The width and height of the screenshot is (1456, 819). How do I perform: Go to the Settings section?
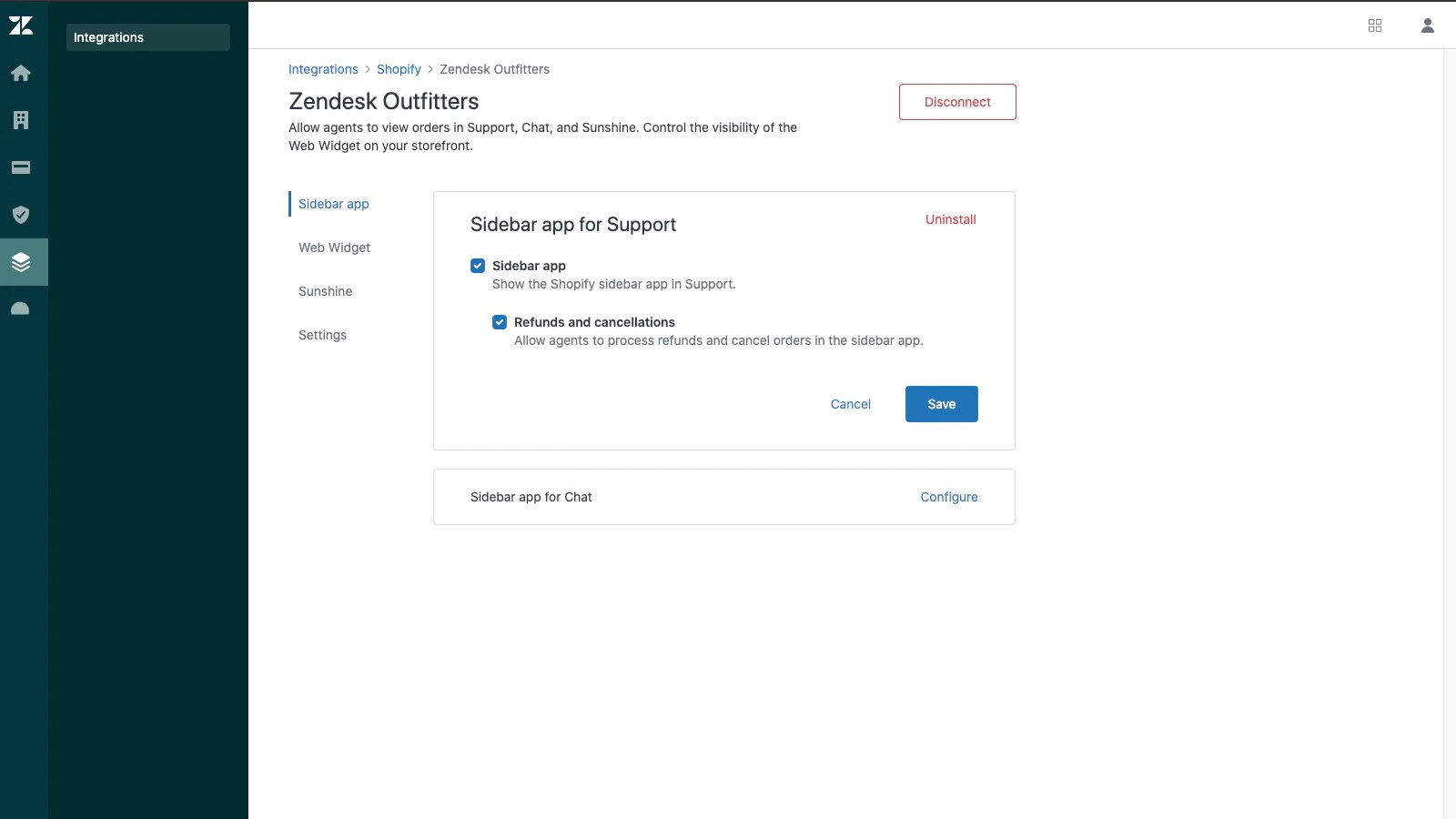(x=321, y=335)
